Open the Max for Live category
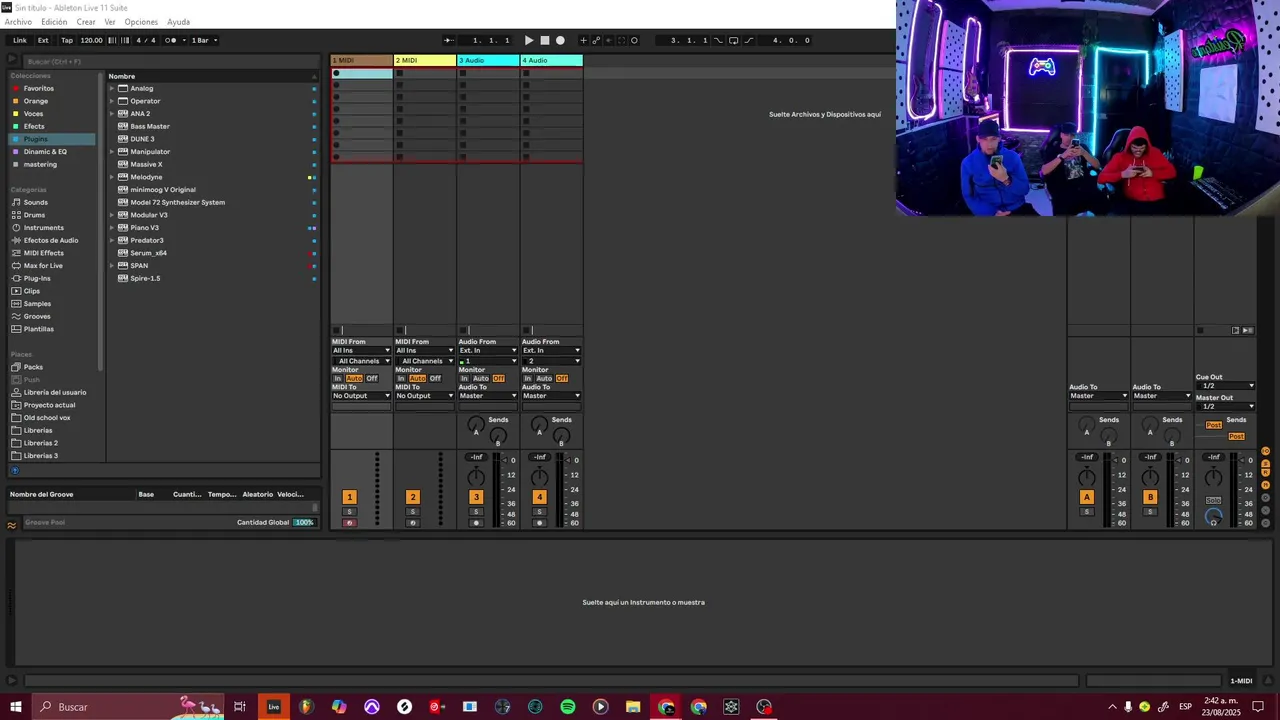This screenshot has width=1280, height=720. (x=43, y=266)
